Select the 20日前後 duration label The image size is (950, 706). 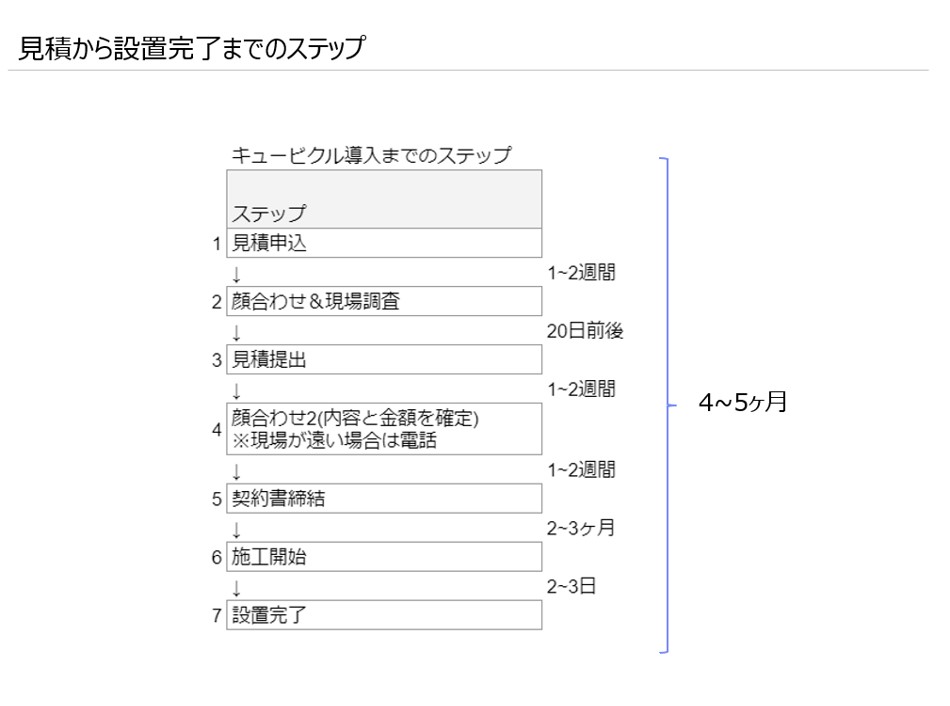(x=585, y=331)
